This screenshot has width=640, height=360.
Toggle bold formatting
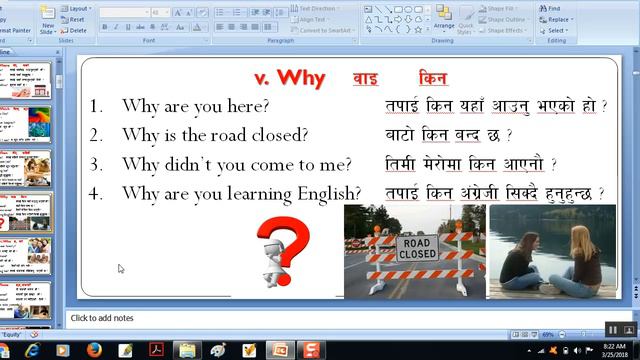click(x=105, y=27)
